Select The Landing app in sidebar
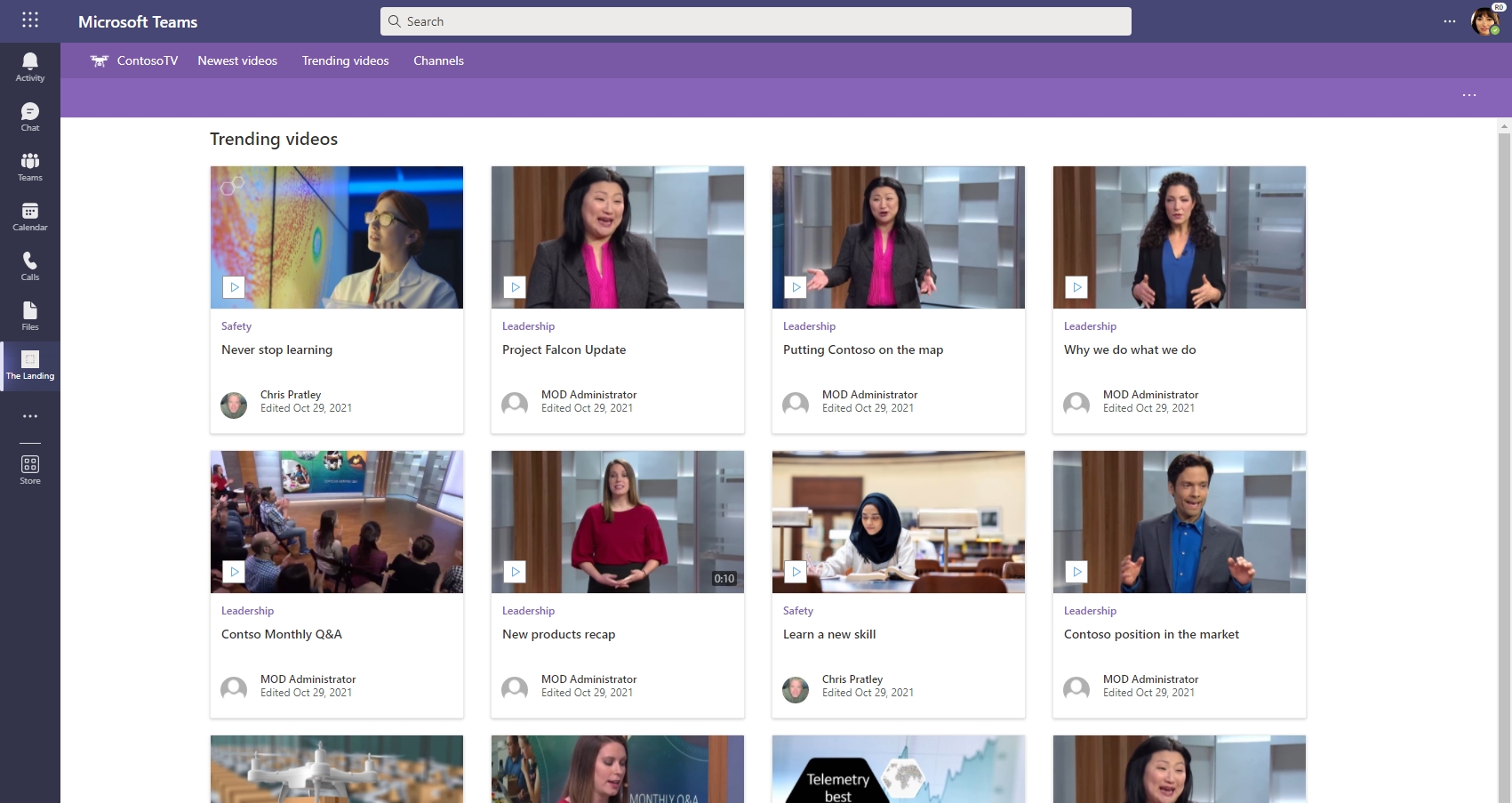 pos(29,365)
